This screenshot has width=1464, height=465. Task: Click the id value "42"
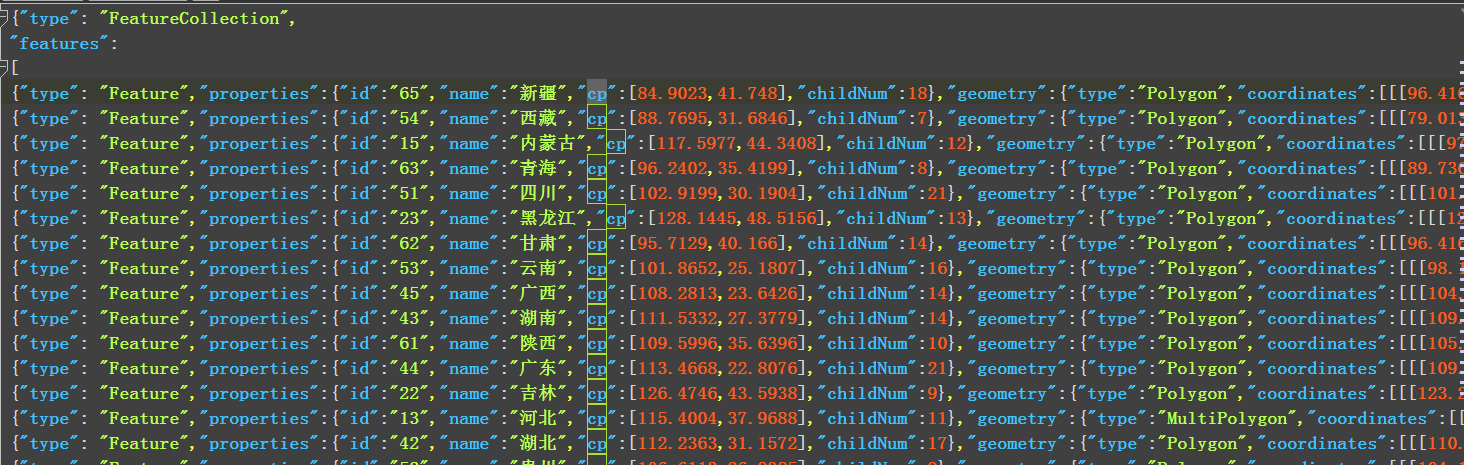click(x=407, y=443)
